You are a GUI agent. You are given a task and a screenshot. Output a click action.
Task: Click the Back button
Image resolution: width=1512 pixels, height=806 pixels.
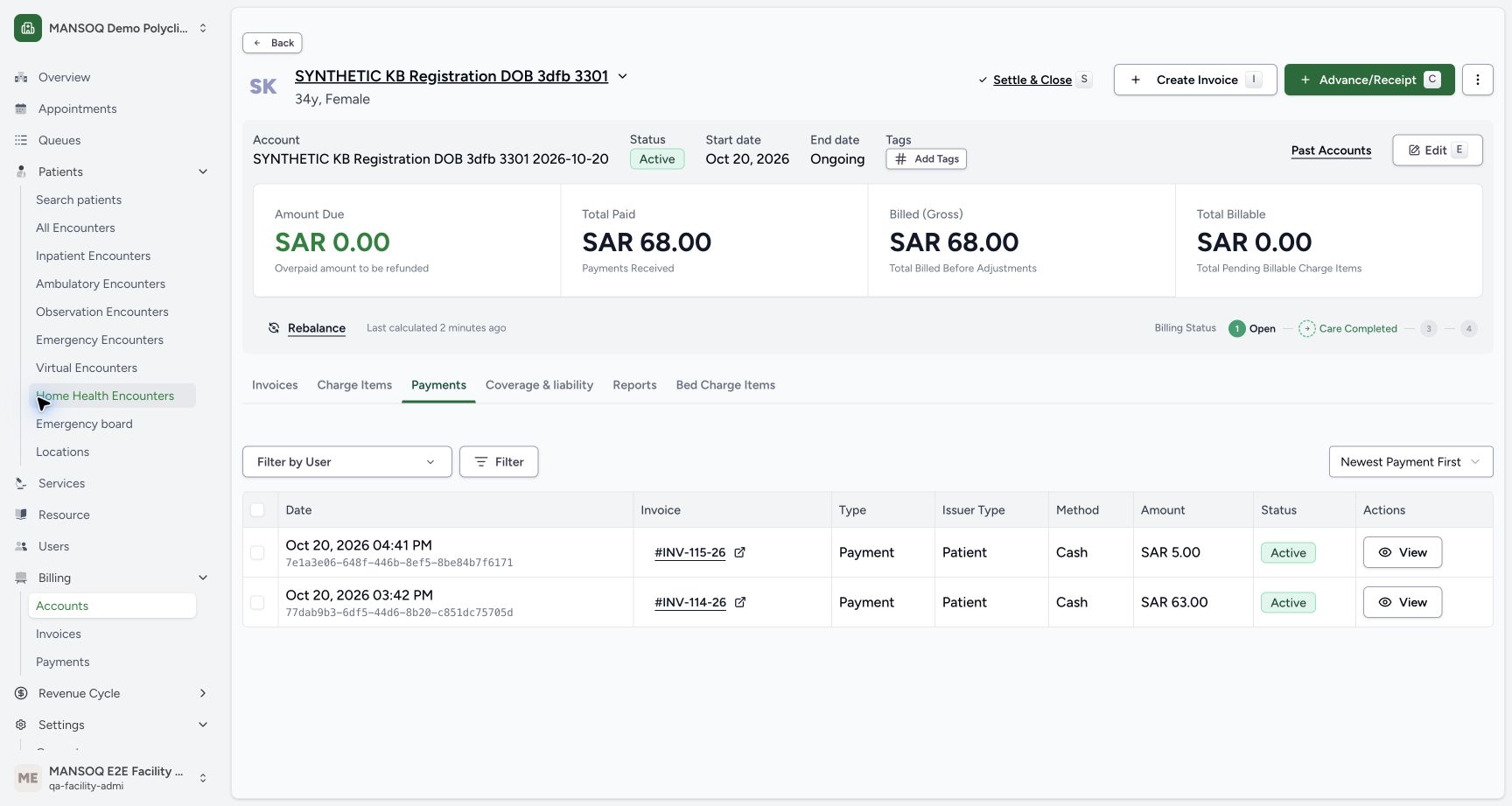(x=272, y=43)
